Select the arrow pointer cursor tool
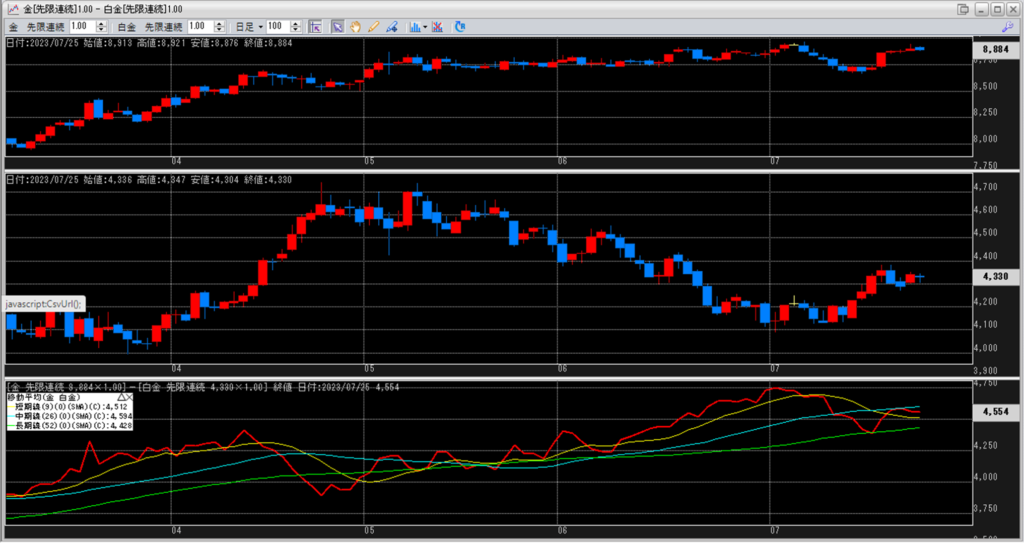 pos(338,25)
